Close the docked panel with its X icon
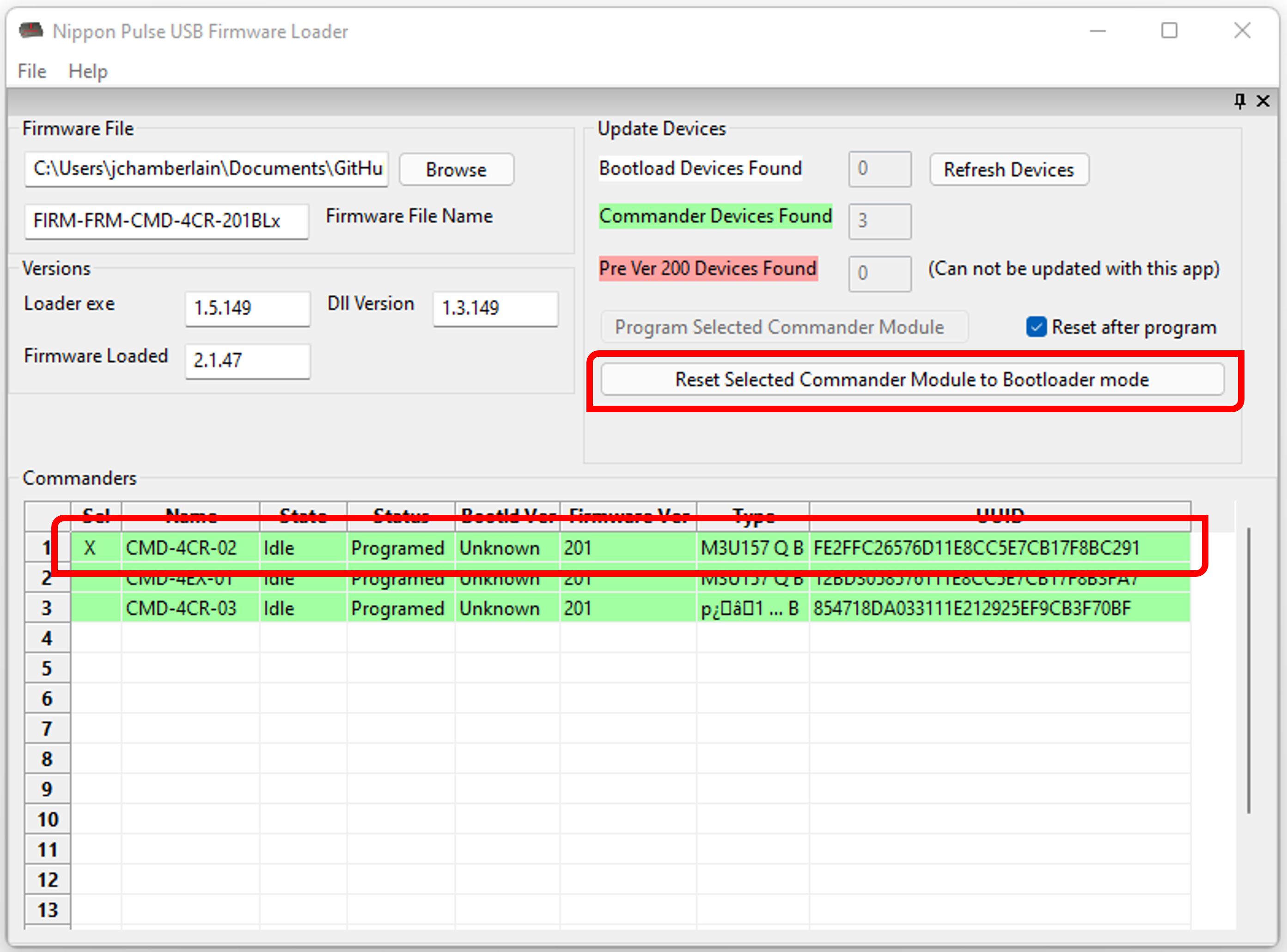The height and width of the screenshot is (952, 1287). tap(1263, 101)
